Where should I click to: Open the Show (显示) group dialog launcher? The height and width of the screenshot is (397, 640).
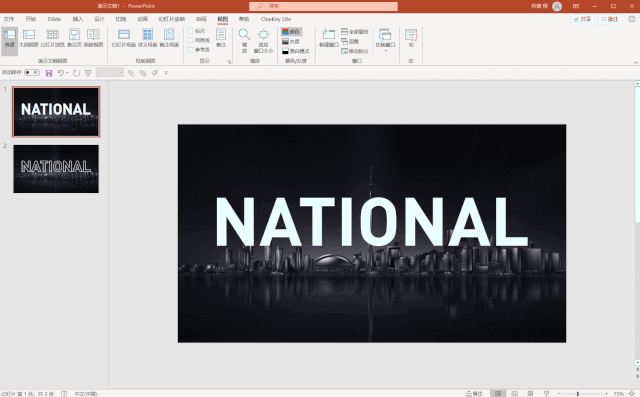[229, 62]
